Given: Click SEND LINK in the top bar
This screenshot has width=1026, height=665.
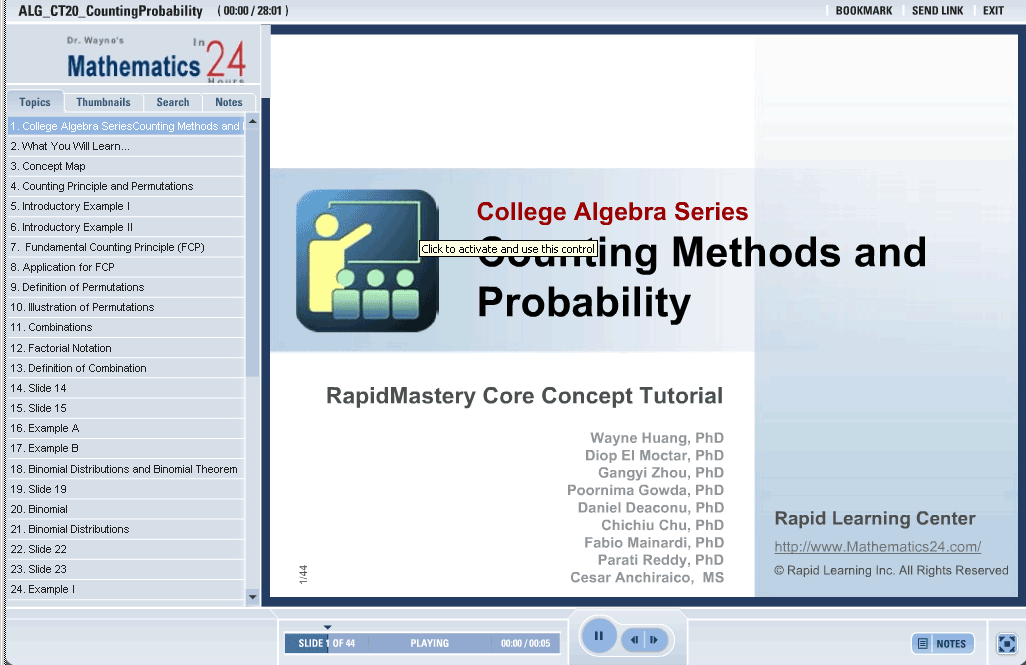Looking at the screenshot, I should (937, 11).
